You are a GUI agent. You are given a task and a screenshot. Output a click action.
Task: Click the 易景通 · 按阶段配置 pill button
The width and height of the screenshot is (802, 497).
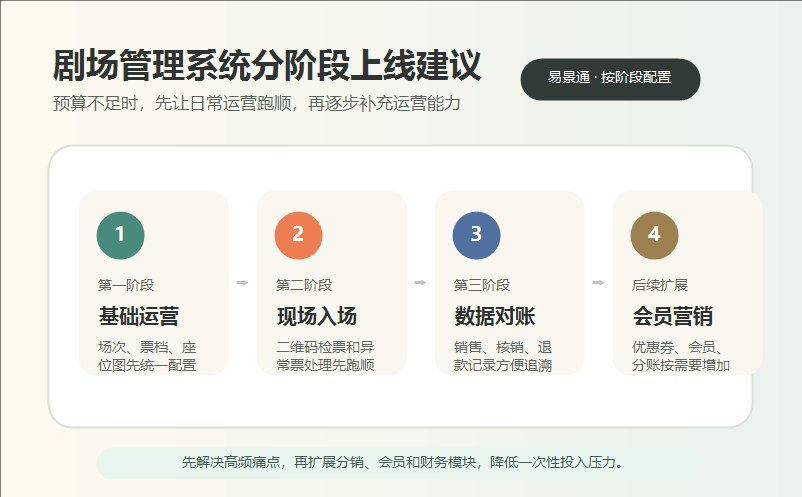click(610, 79)
